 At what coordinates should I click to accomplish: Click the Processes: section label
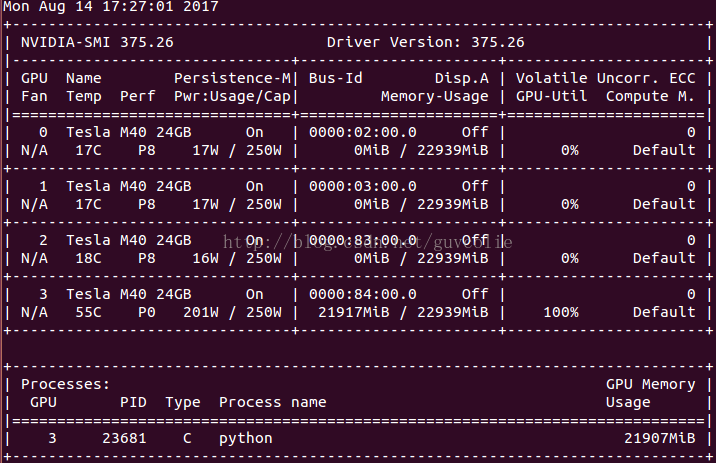[66, 384]
